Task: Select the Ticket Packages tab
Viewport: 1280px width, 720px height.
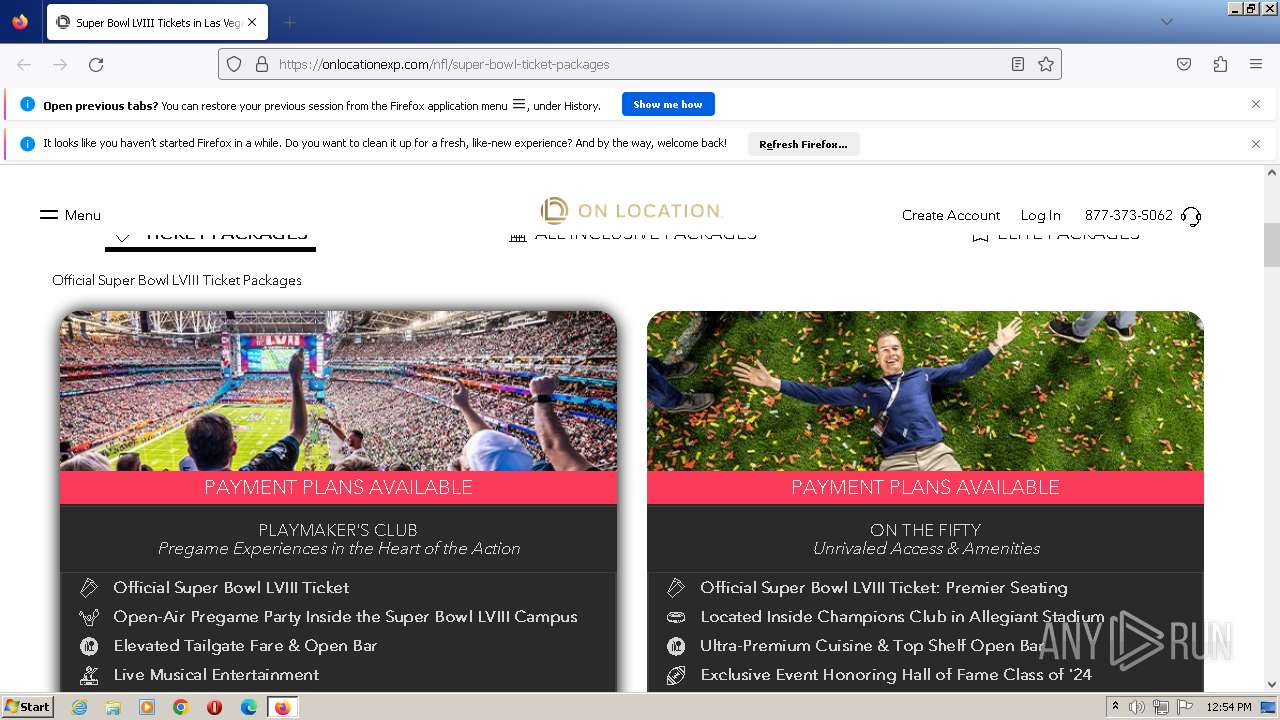Action: point(210,238)
